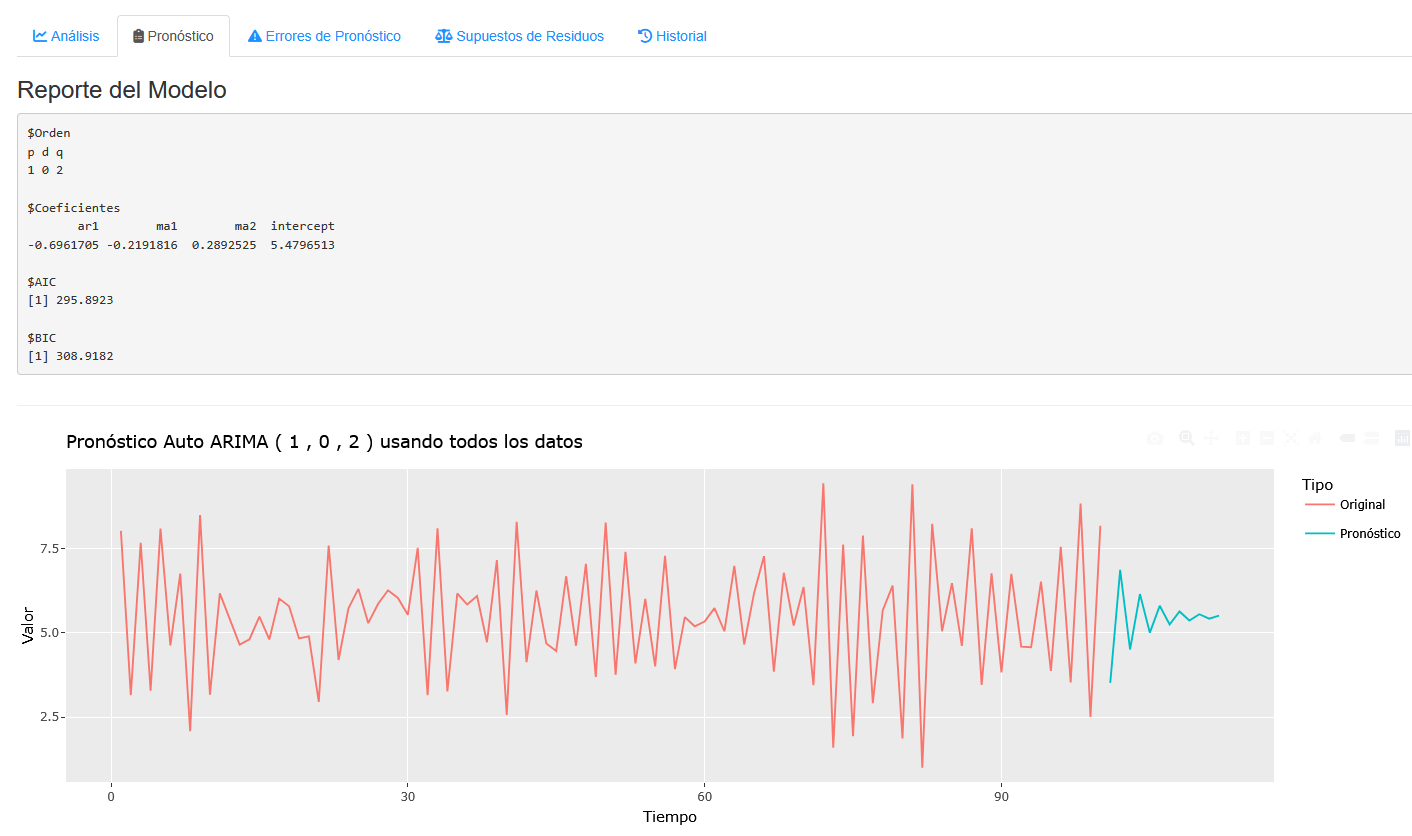
Task: Click the Autoscale icon in plot toolbar
Action: pos(1291,438)
